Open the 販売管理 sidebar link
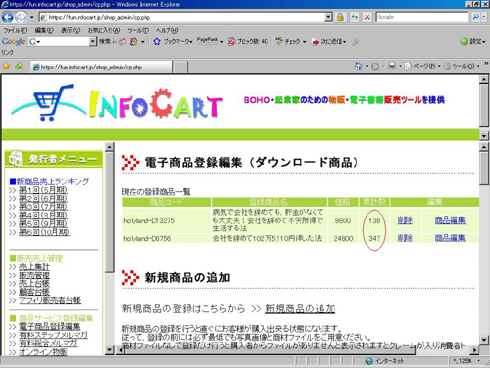The width and height of the screenshot is (490, 368). coord(34,275)
